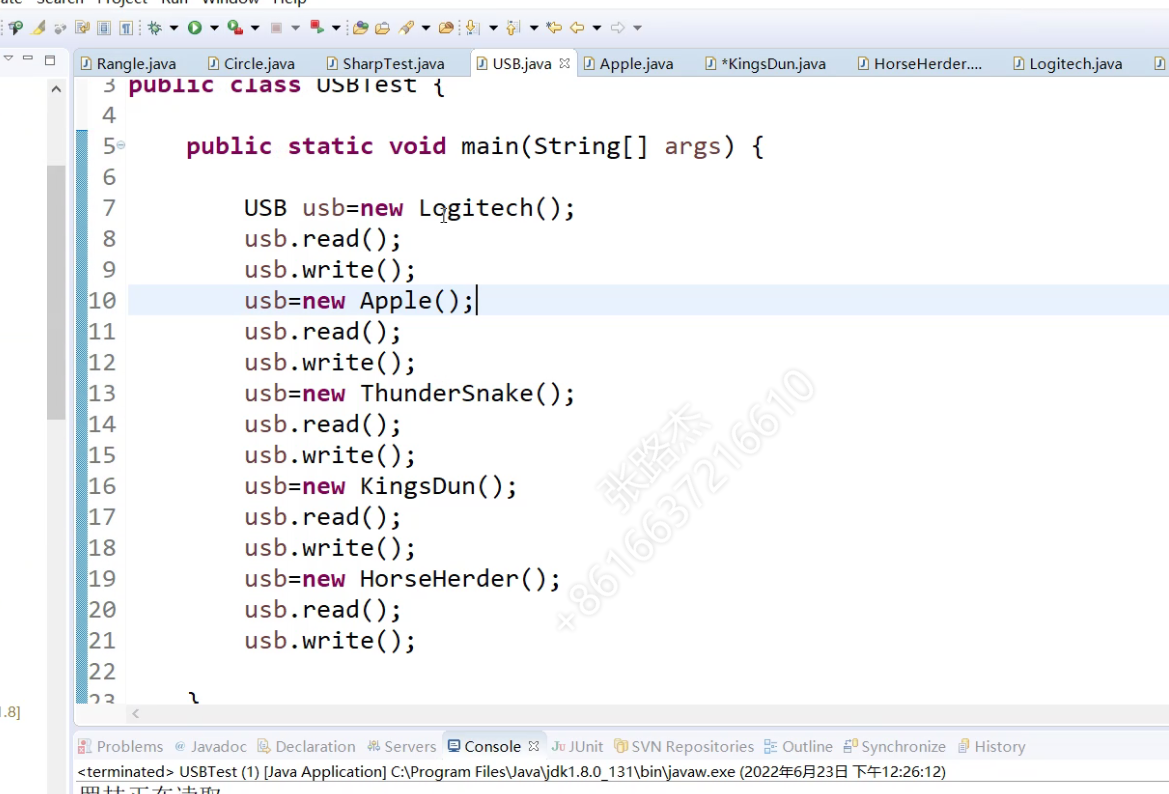Click the Open Type folder icon

pyautogui.click(x=361, y=28)
